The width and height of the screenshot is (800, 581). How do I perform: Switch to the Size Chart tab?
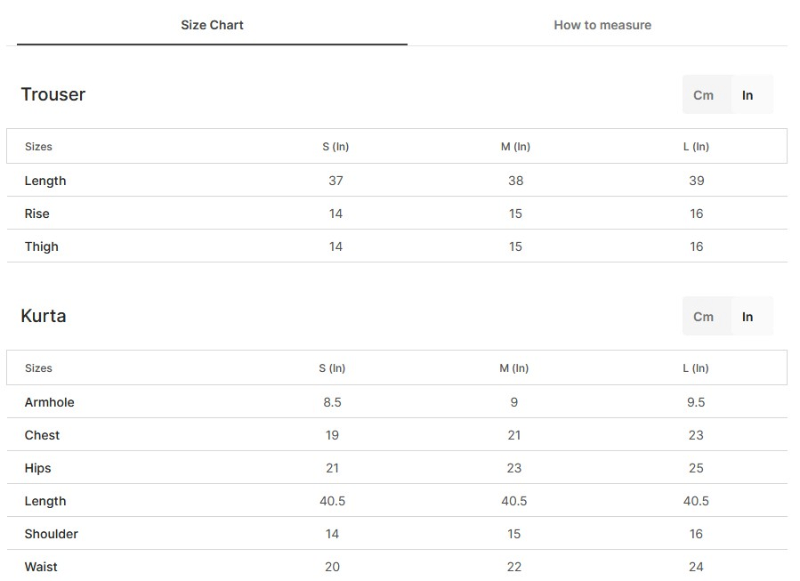[212, 25]
